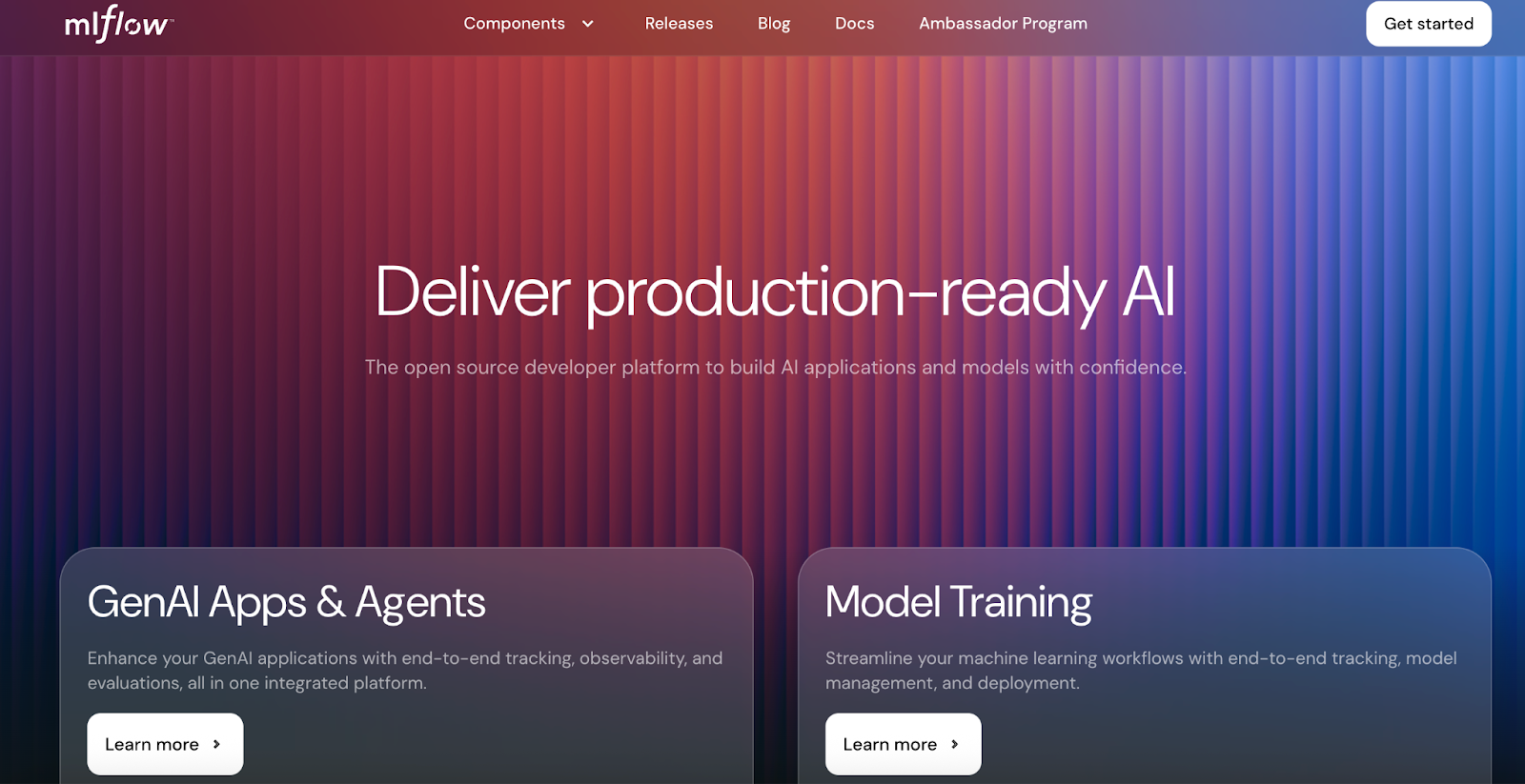Click Learn more under GenAI Apps & Agents
This screenshot has height=784, width=1525.
[x=165, y=744]
